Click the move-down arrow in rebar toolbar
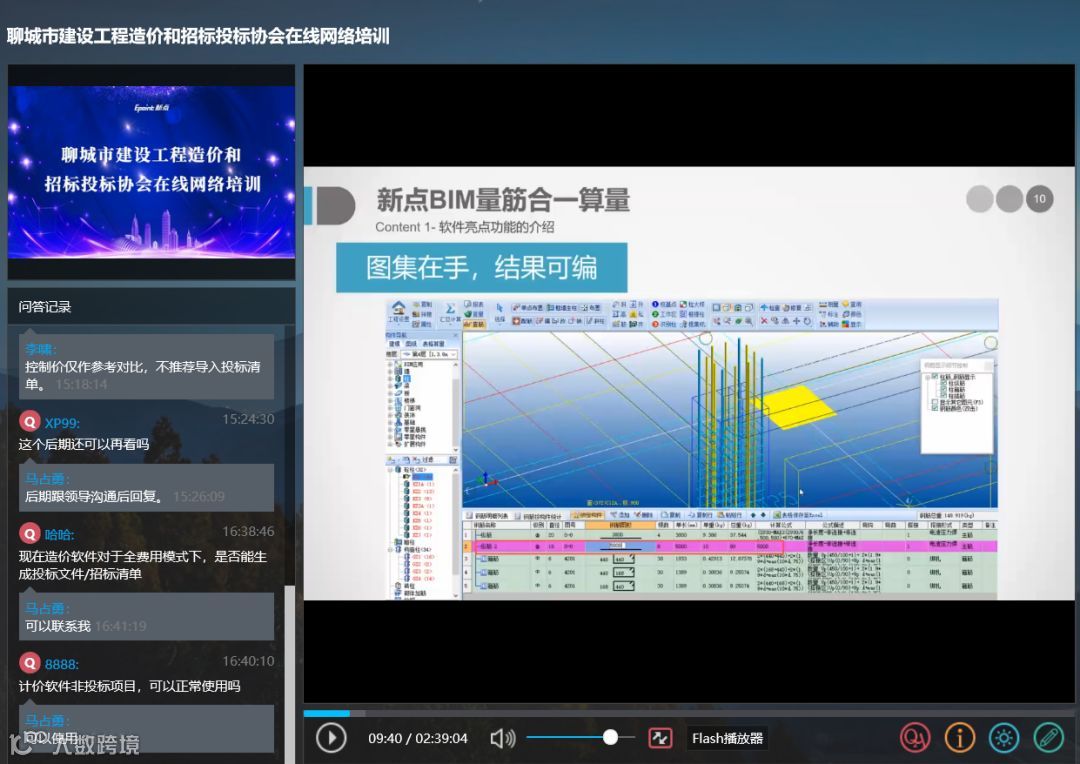This screenshot has height=764, width=1080. pyautogui.click(x=763, y=515)
